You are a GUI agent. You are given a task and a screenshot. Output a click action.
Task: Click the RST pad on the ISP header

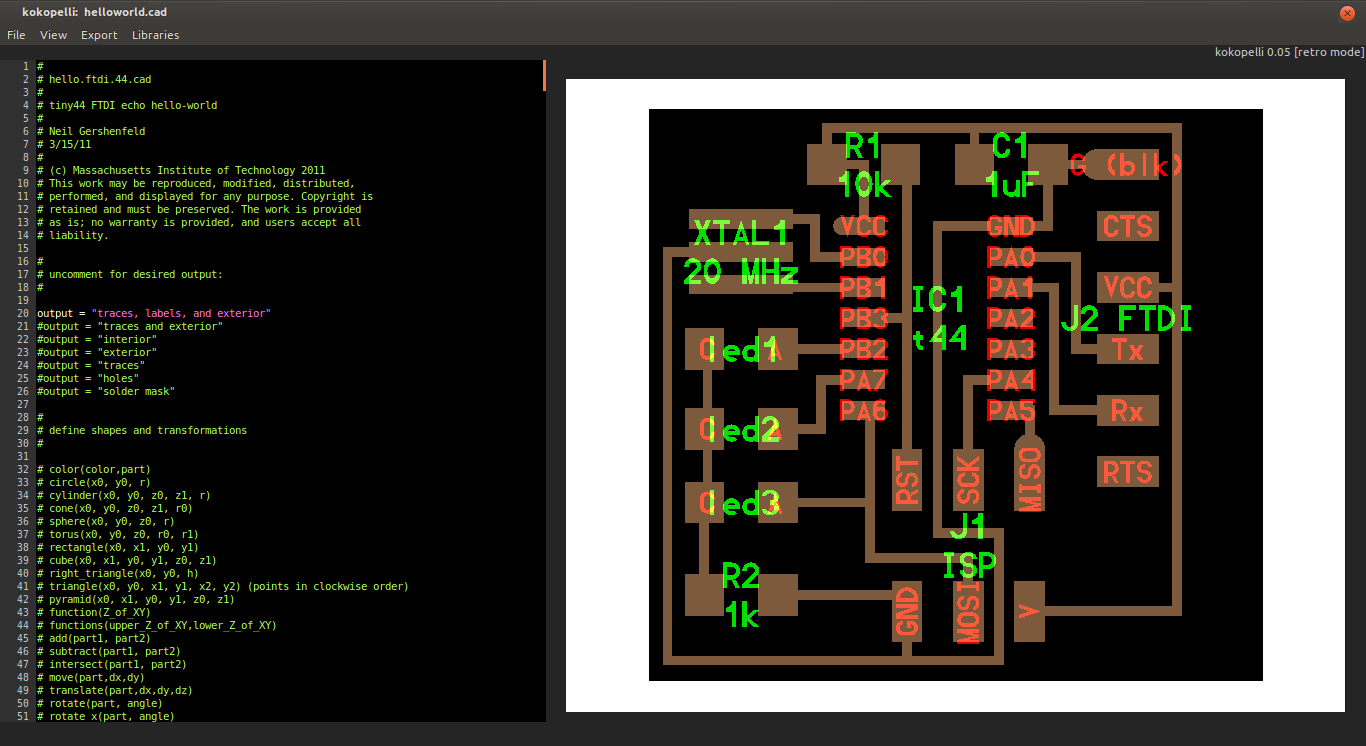pyautogui.click(x=906, y=480)
